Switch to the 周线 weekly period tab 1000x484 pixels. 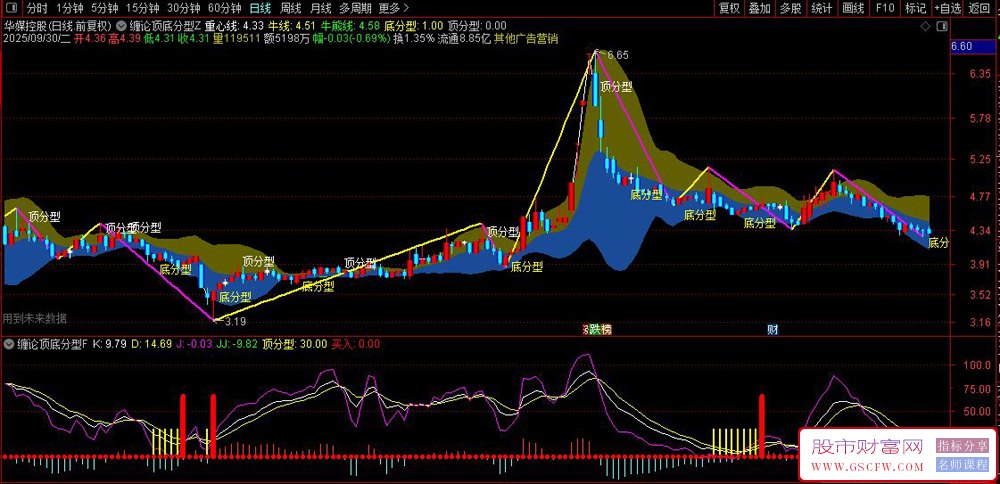click(x=291, y=8)
